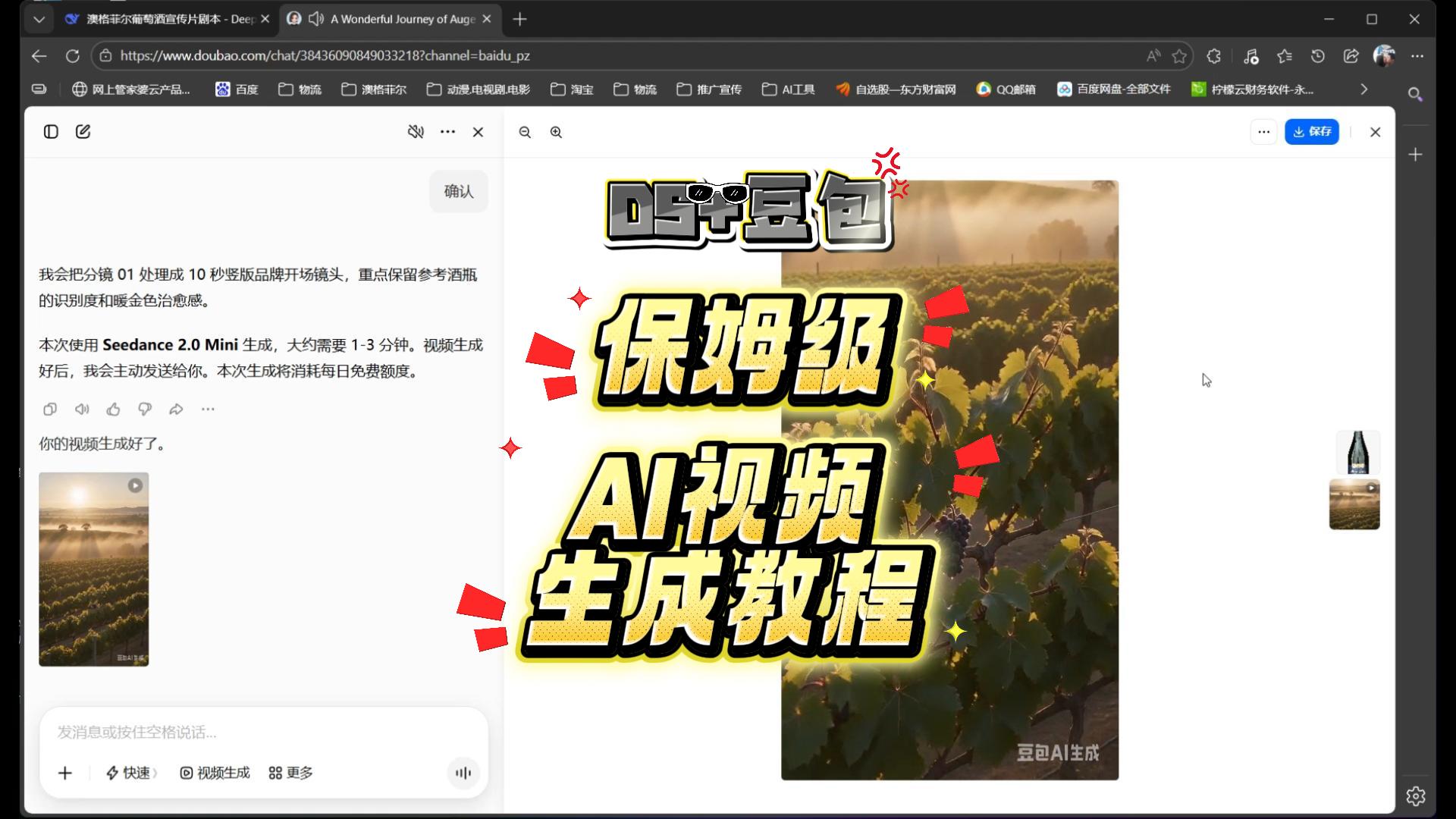Screen dimensions: 1456x819
Task: Share the response with arrow icon
Action: [176, 409]
